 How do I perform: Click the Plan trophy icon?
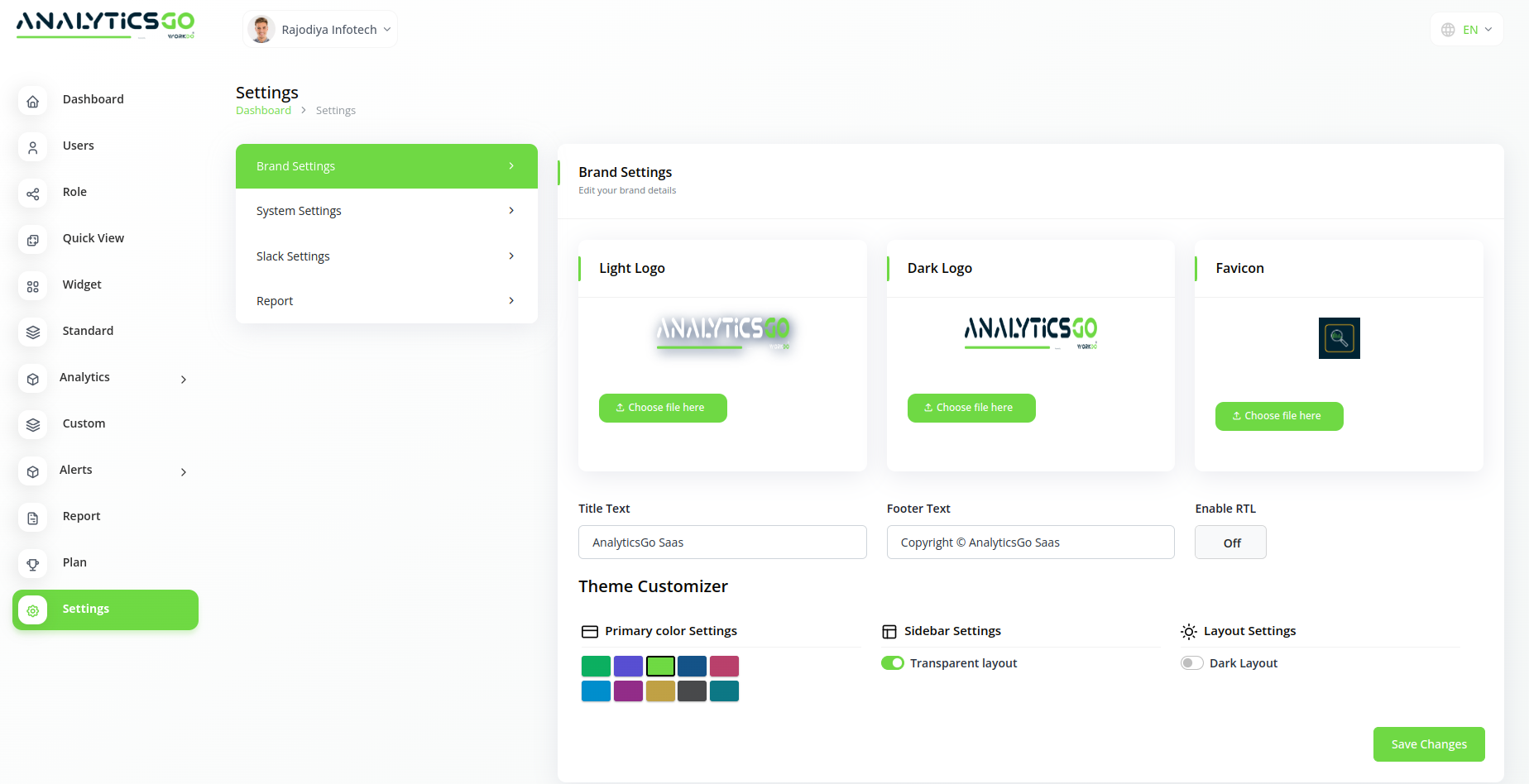point(33,564)
